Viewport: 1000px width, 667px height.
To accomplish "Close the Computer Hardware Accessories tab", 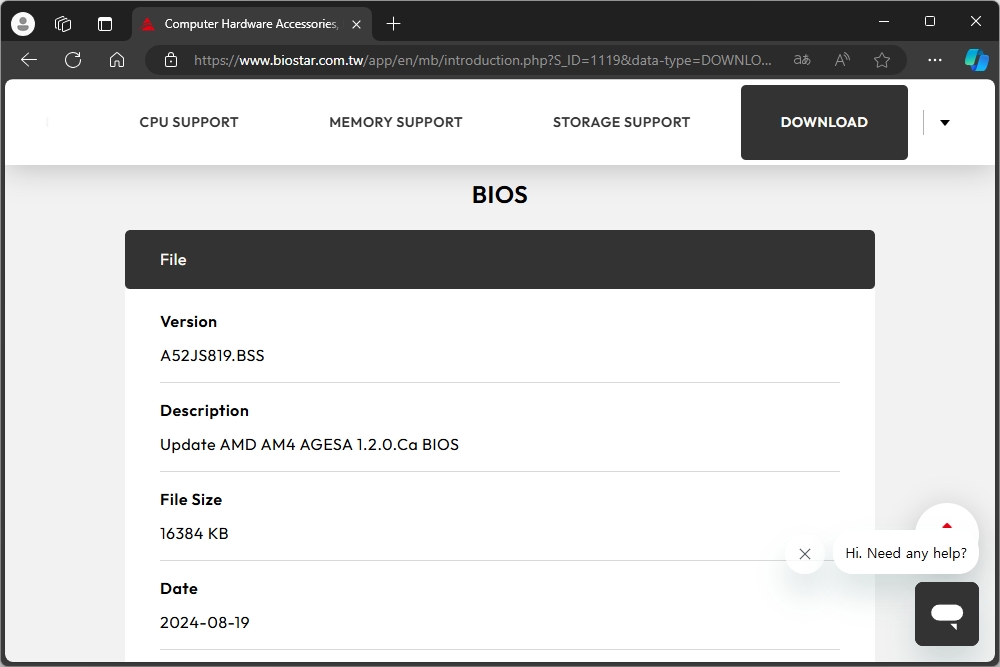I will [x=357, y=24].
